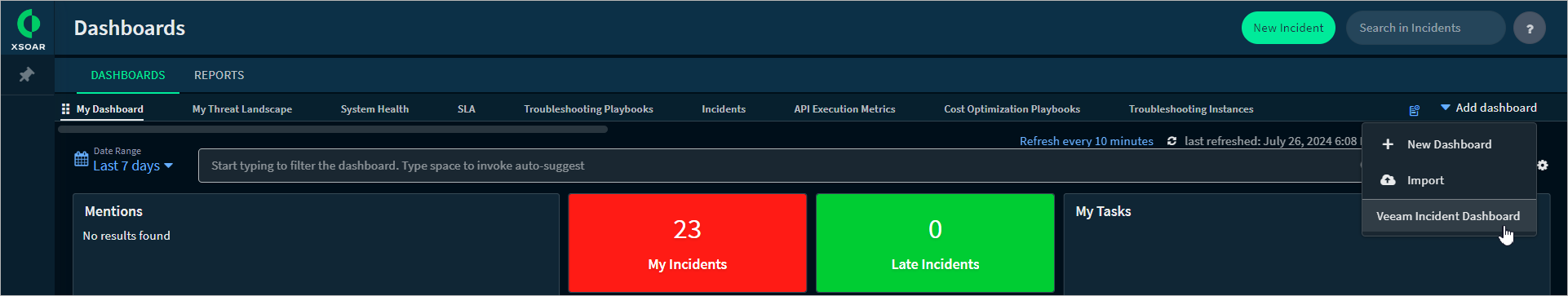Switch to the REPORTS tab
1568x296 pixels.
tap(219, 75)
